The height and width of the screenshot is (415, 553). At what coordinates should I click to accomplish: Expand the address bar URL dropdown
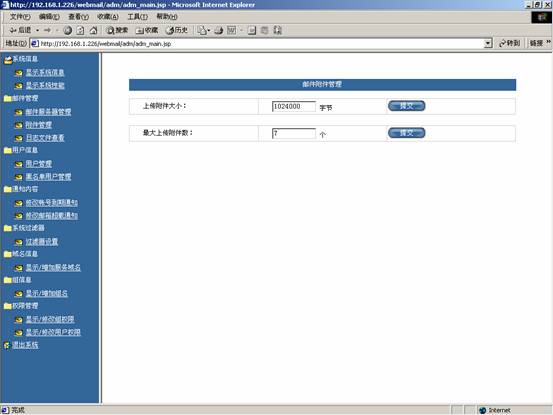[x=488, y=44]
